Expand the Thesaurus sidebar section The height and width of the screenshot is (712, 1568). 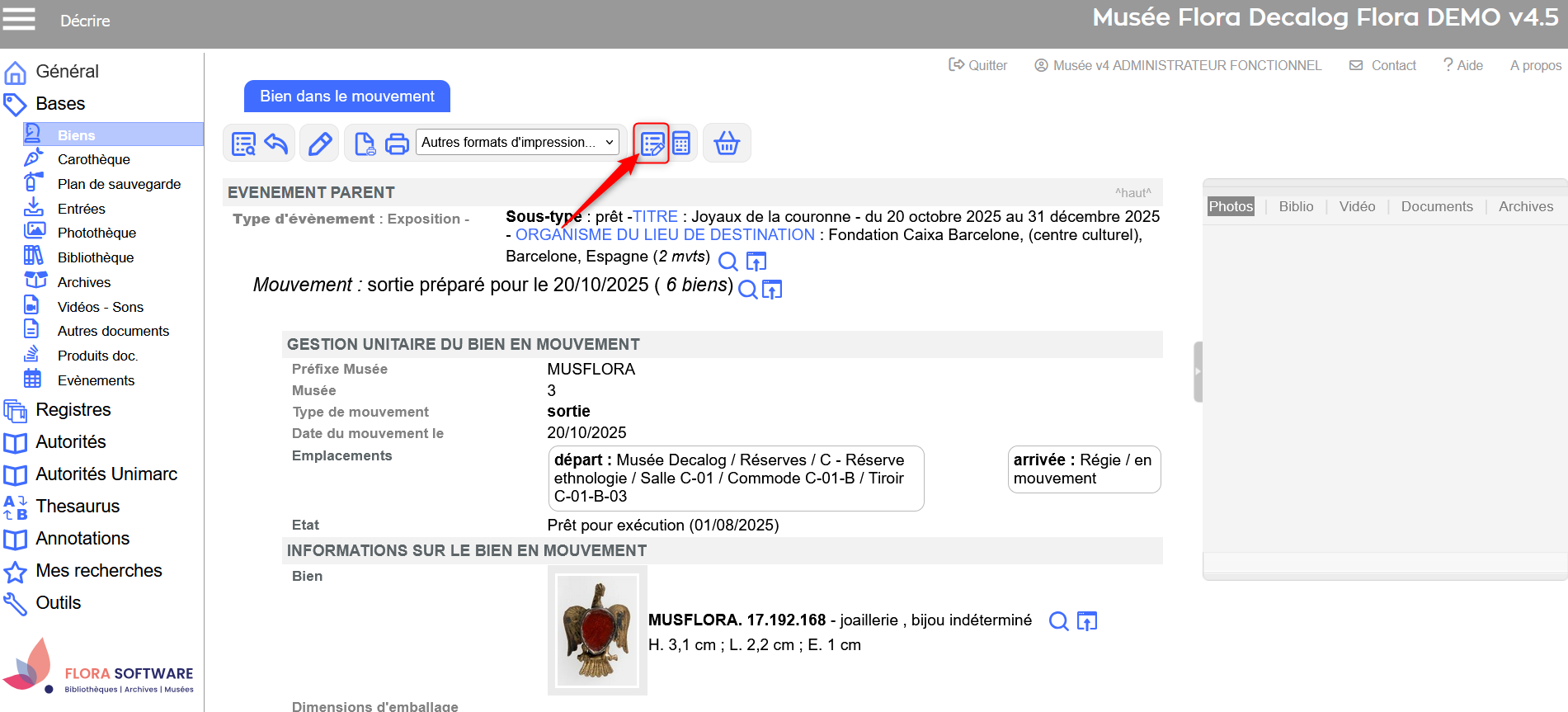click(x=78, y=507)
